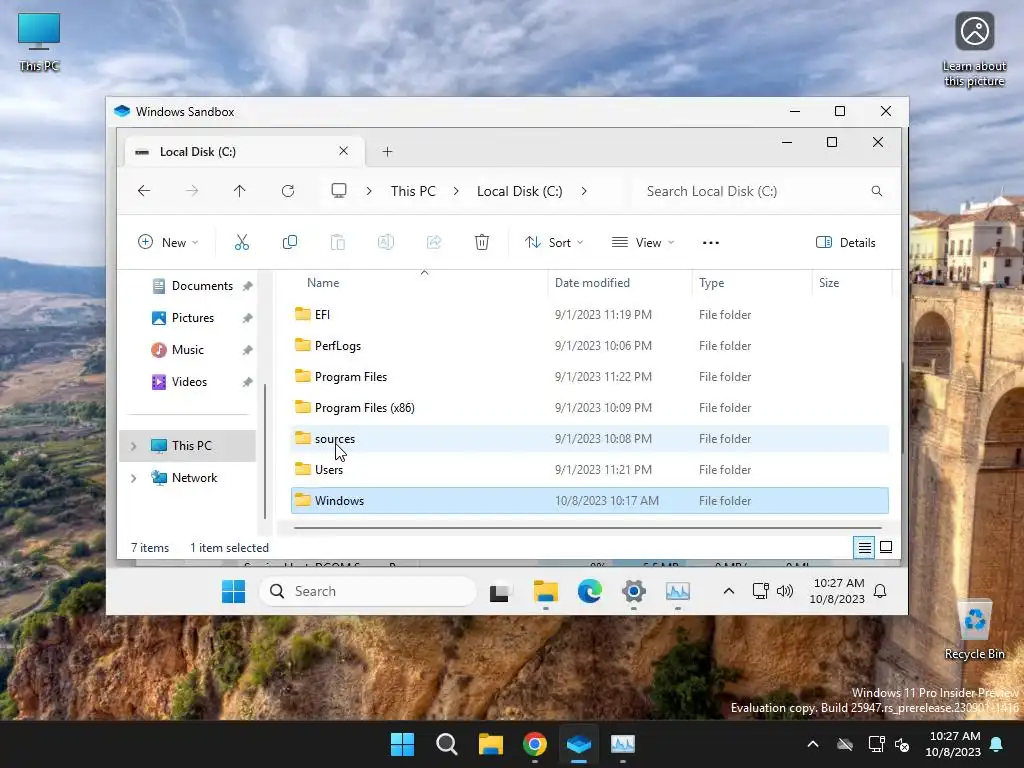Click the Paste icon in Explorer toolbar
This screenshot has height=768, width=1024.
(338, 242)
